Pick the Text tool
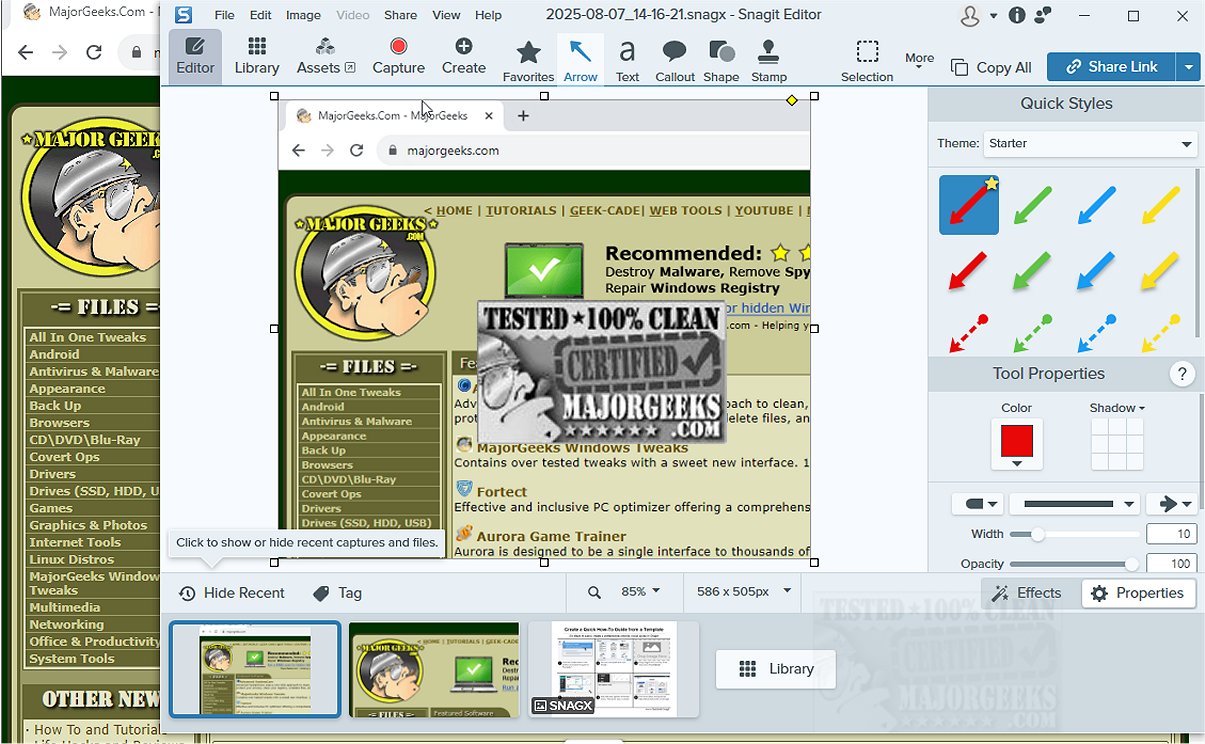Viewport: 1205px width, 744px height. (627, 59)
